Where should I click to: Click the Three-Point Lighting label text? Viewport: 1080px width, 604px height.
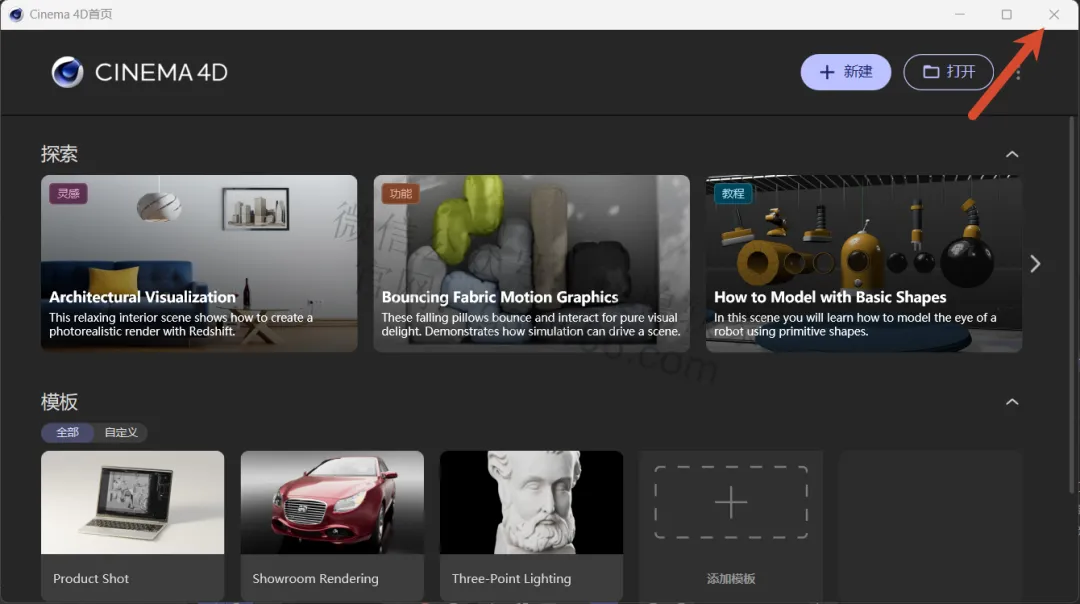[x=511, y=579]
